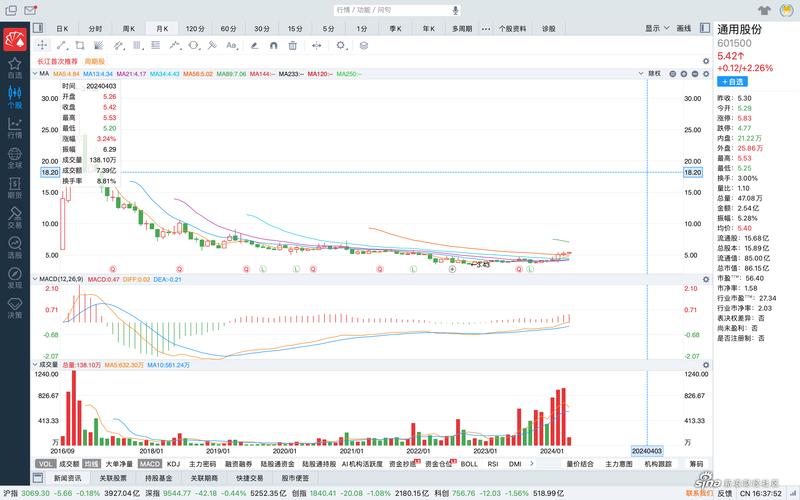
Task: Click the 长江首次推荐 link
Action: pos(57,61)
